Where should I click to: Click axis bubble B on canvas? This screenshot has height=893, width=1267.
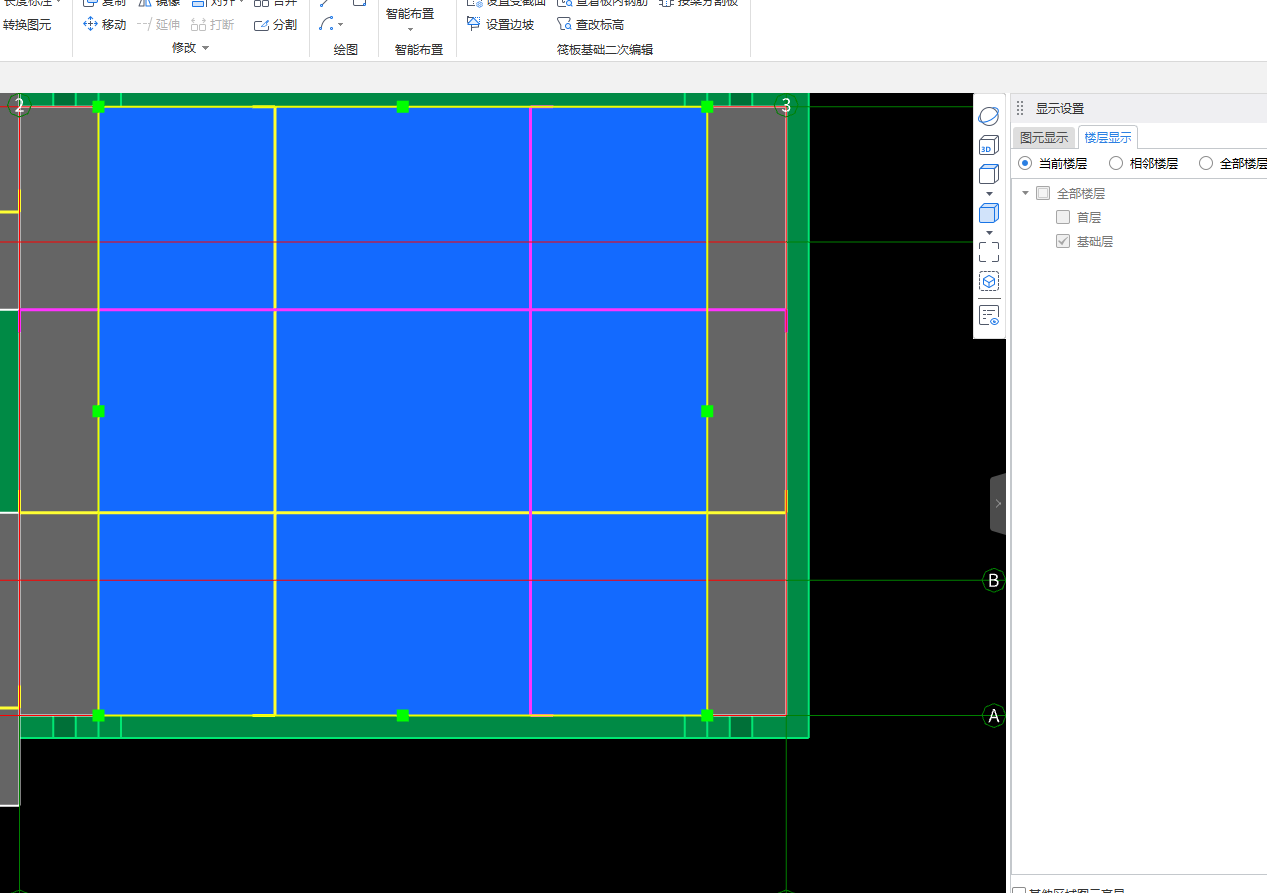coord(993,580)
